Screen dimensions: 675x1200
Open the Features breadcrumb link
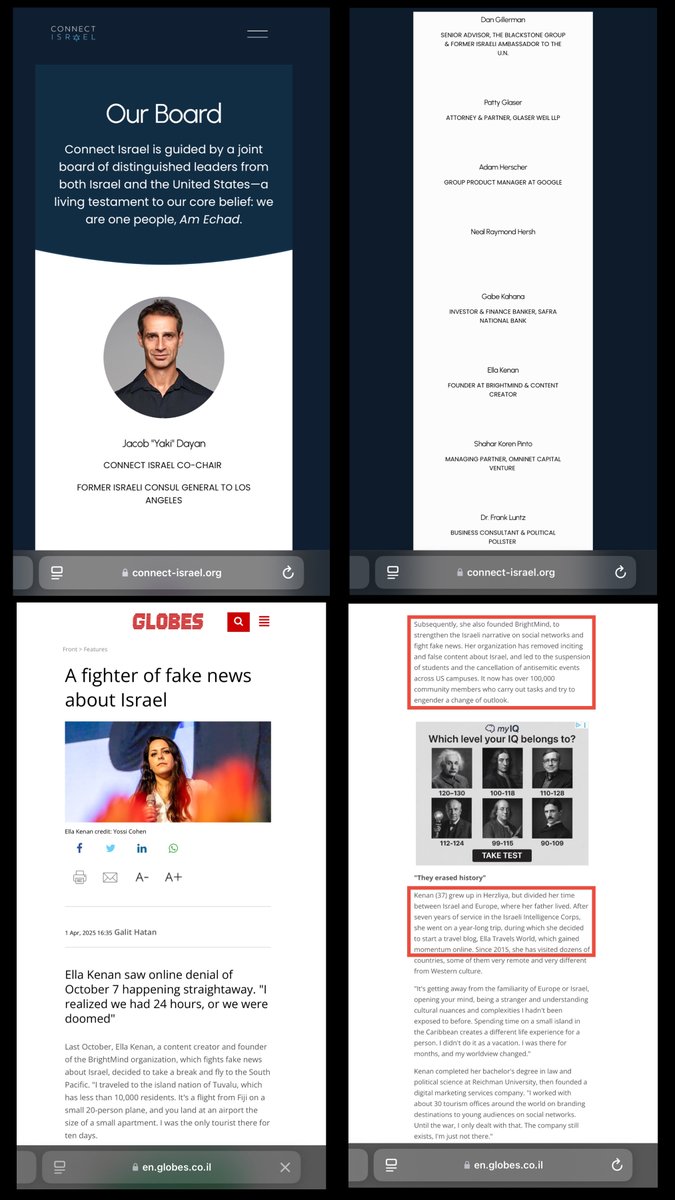(96, 649)
